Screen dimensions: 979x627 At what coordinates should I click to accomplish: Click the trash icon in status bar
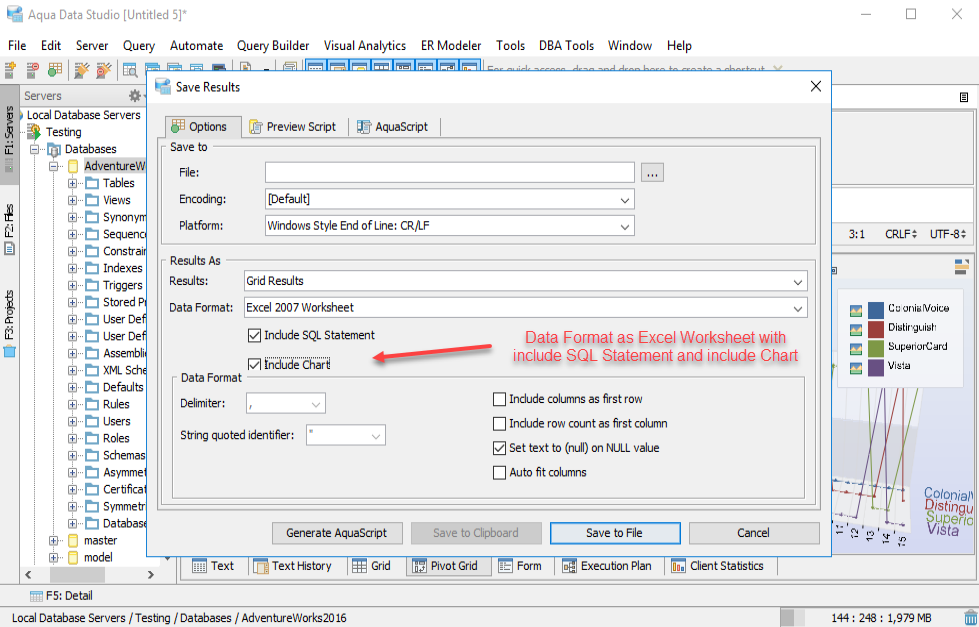971,618
